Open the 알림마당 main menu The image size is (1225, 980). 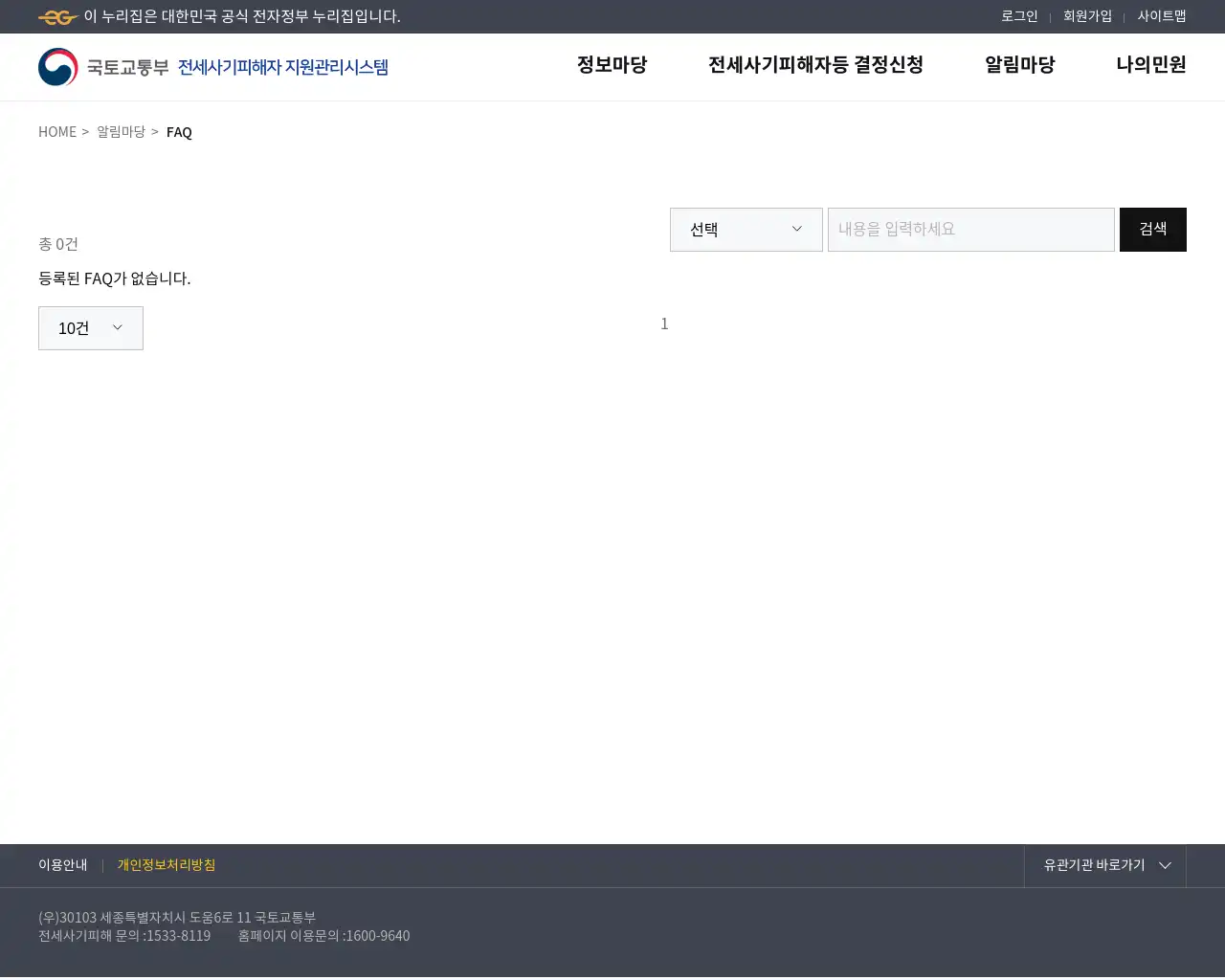click(x=1019, y=65)
